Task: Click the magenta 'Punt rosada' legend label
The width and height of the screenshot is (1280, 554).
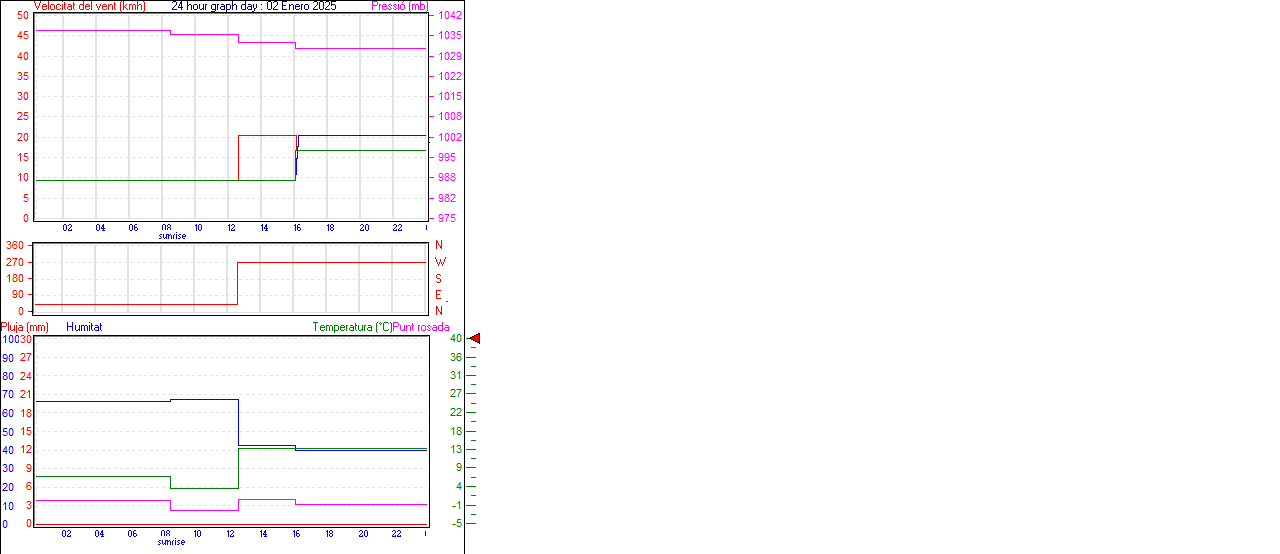Action: [x=421, y=327]
